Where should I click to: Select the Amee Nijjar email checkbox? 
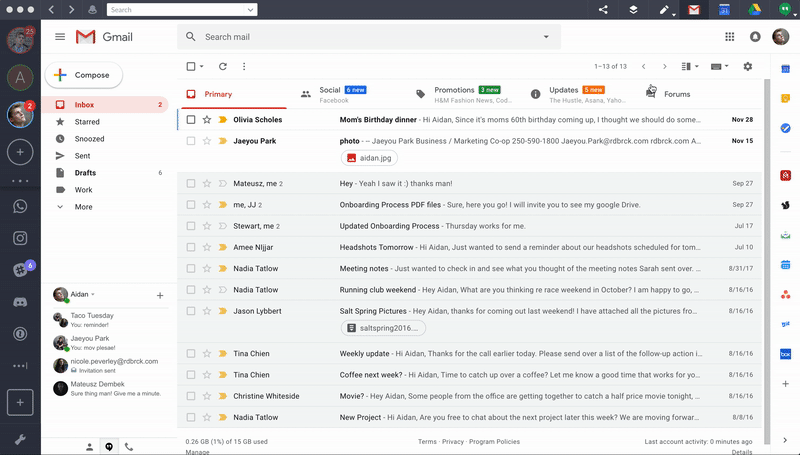pyautogui.click(x=191, y=247)
